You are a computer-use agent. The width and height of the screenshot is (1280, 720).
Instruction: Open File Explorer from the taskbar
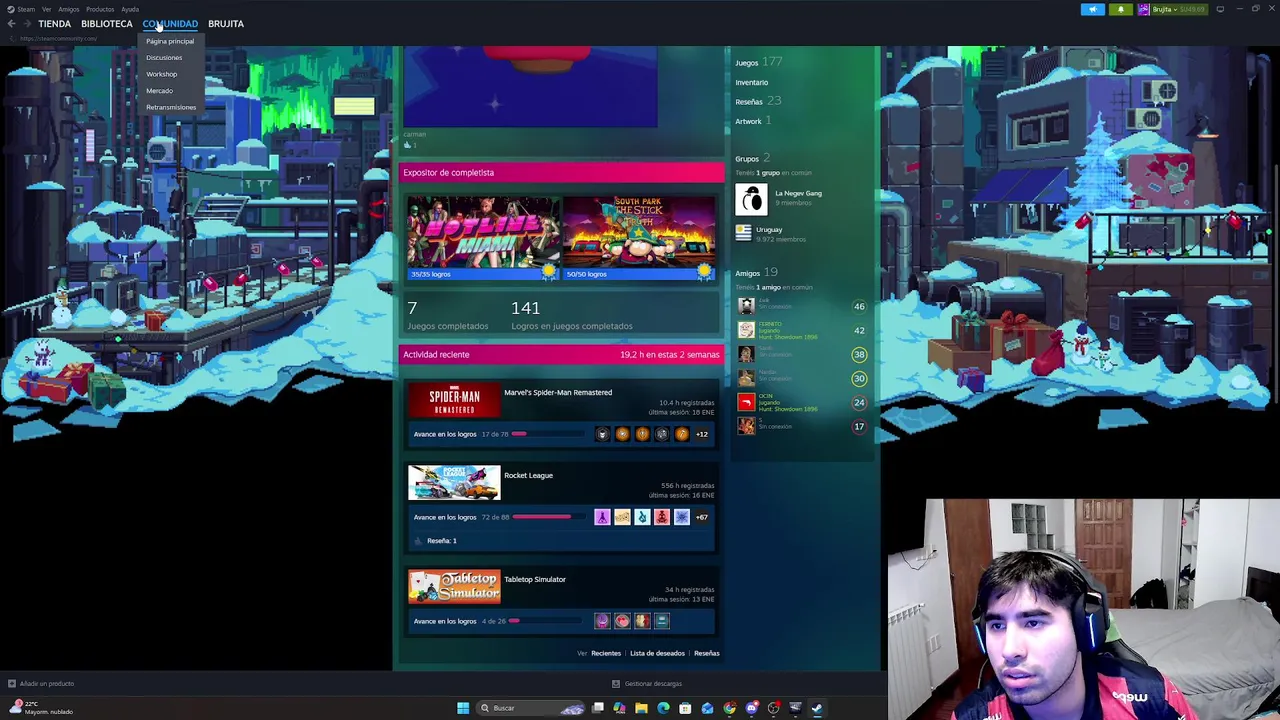click(641, 708)
